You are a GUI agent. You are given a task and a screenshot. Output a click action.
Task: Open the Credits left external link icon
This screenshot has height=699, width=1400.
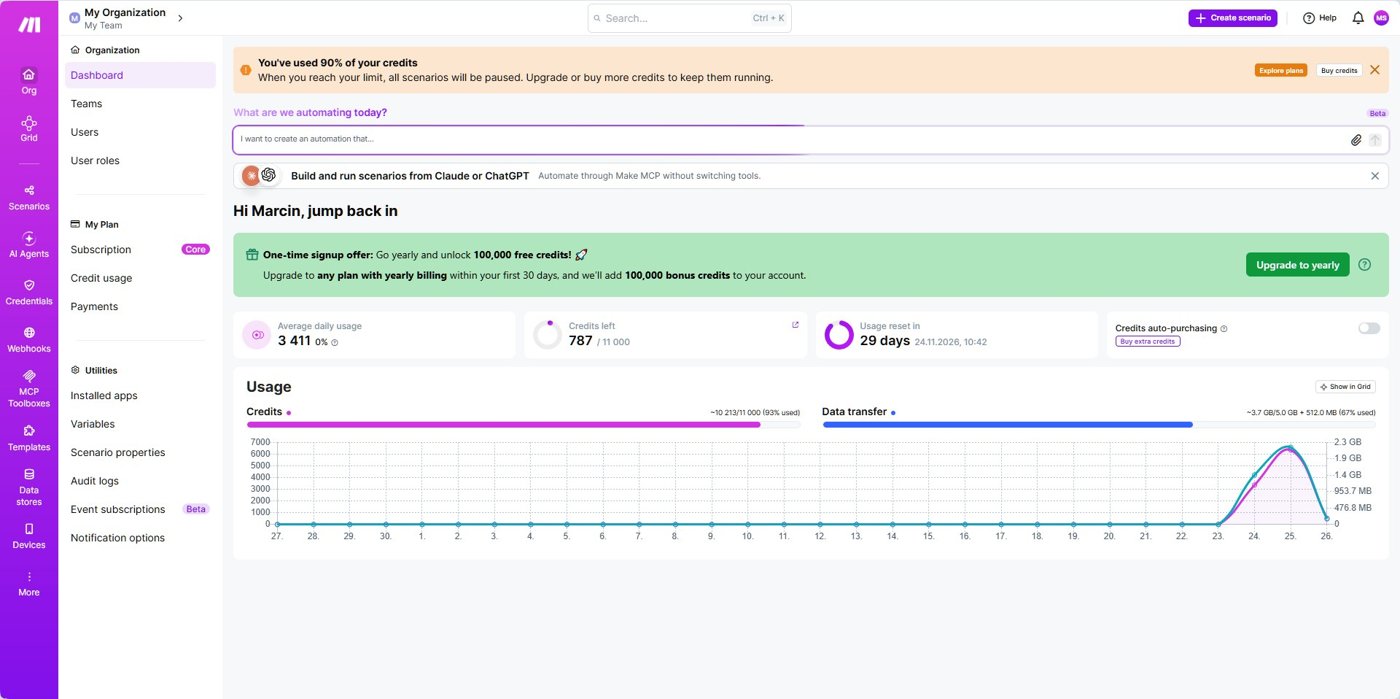795,325
